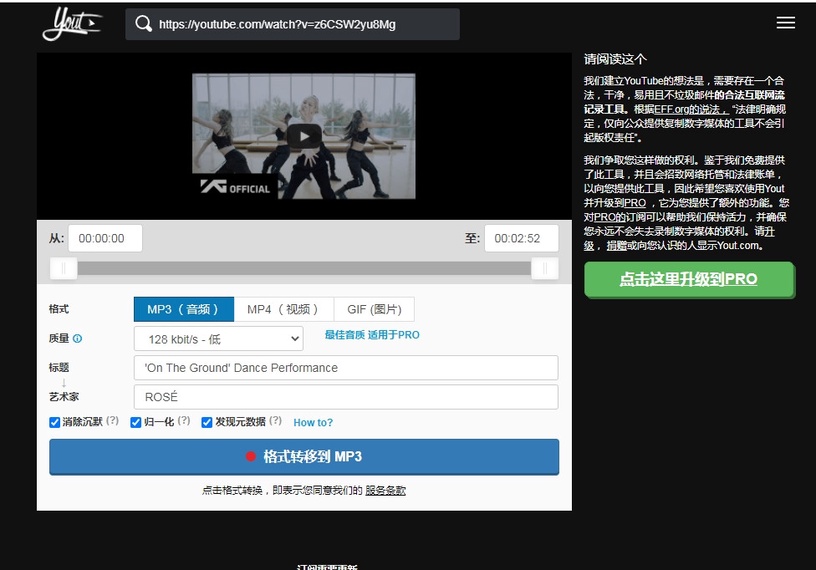Click the 从 start time field
The height and width of the screenshot is (570, 816).
[x=105, y=238]
